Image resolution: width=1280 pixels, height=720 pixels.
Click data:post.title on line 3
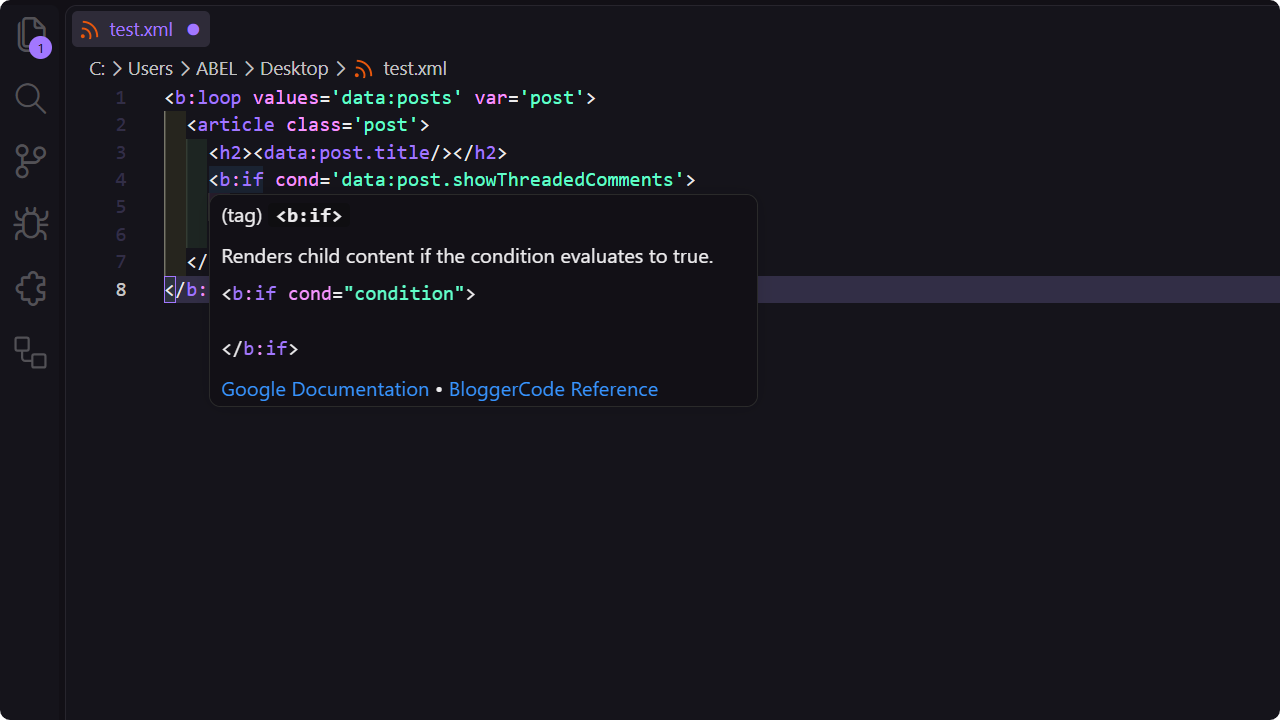point(346,153)
